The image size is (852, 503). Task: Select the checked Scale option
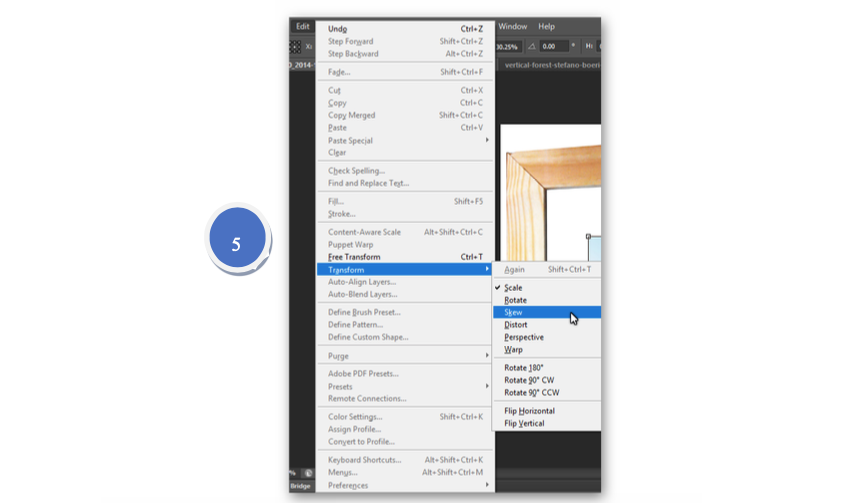coord(513,288)
